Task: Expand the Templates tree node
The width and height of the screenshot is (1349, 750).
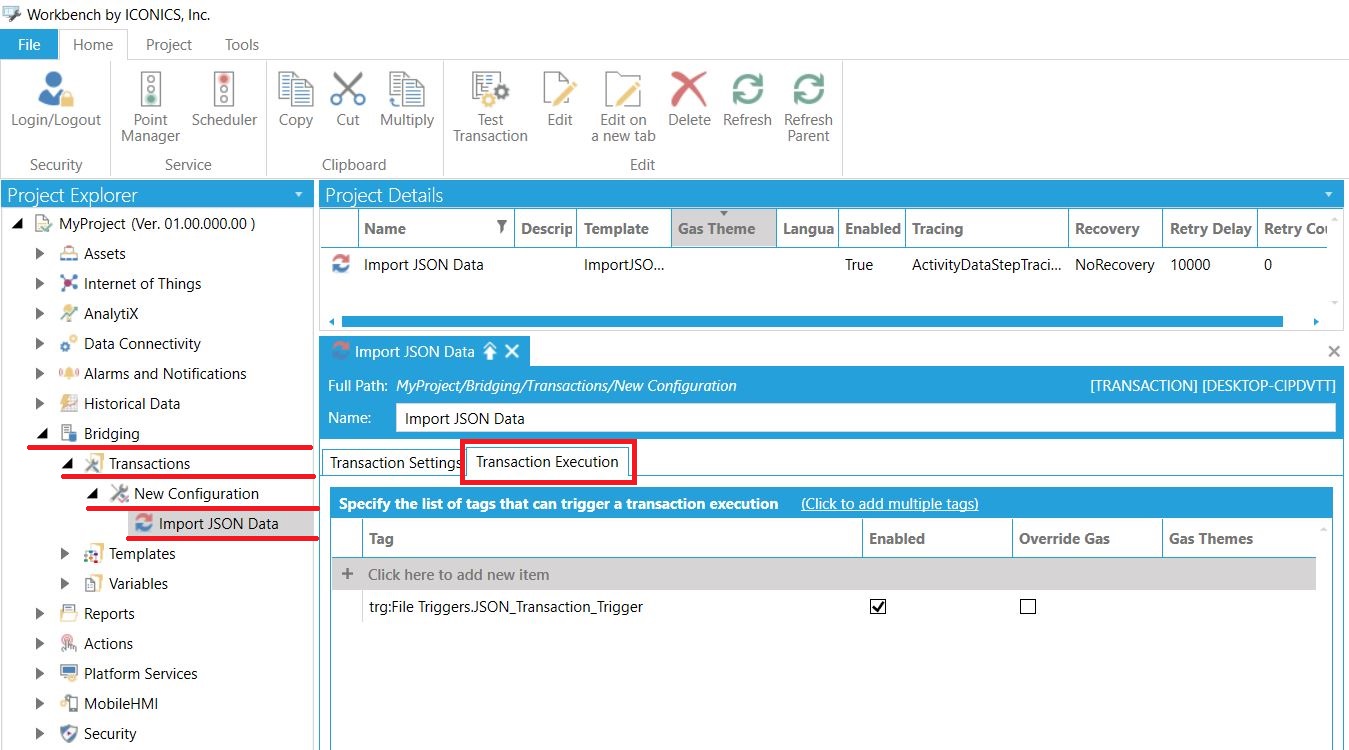Action: [x=65, y=554]
